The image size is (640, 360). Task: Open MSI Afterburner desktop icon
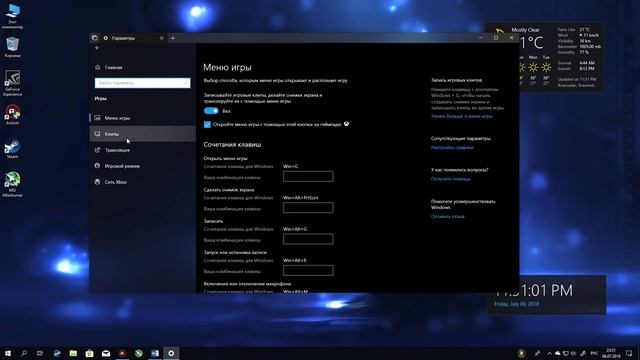pyautogui.click(x=12, y=184)
